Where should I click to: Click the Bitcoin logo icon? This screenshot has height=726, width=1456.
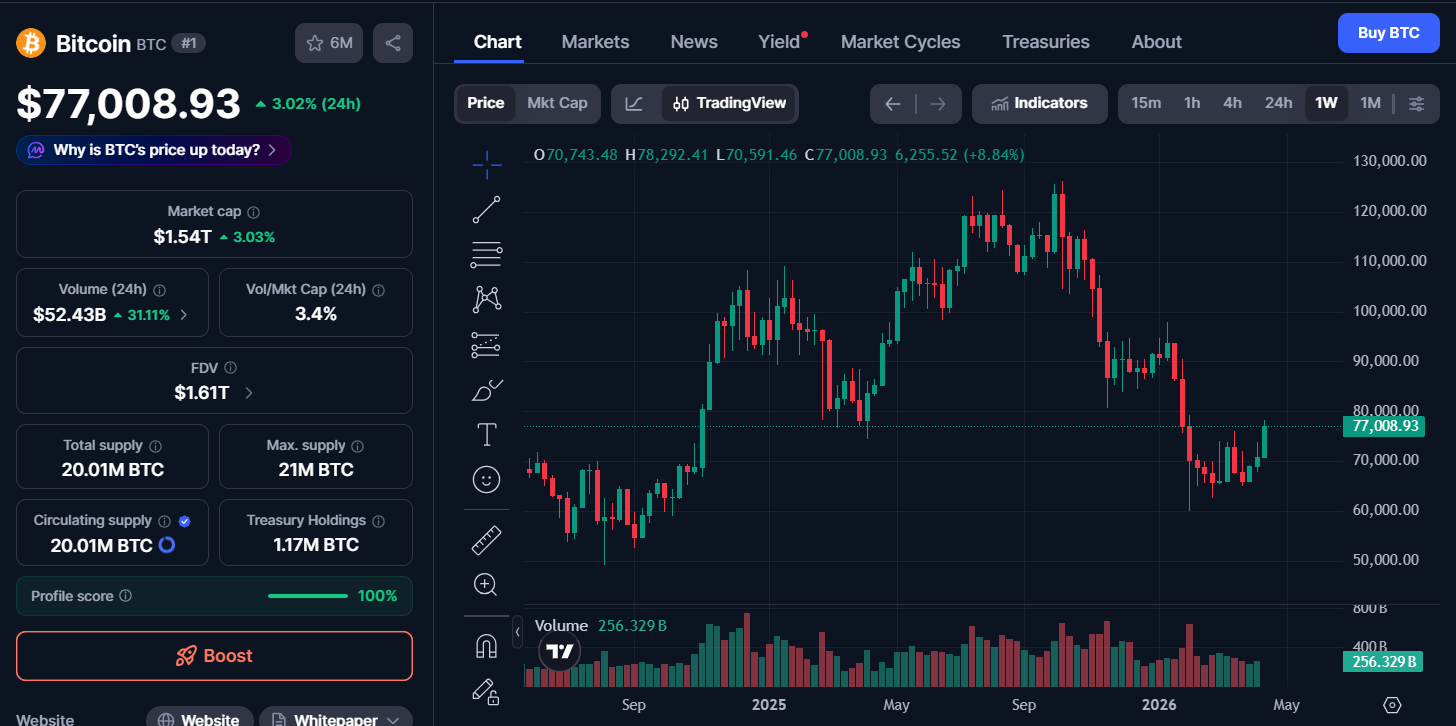31,43
